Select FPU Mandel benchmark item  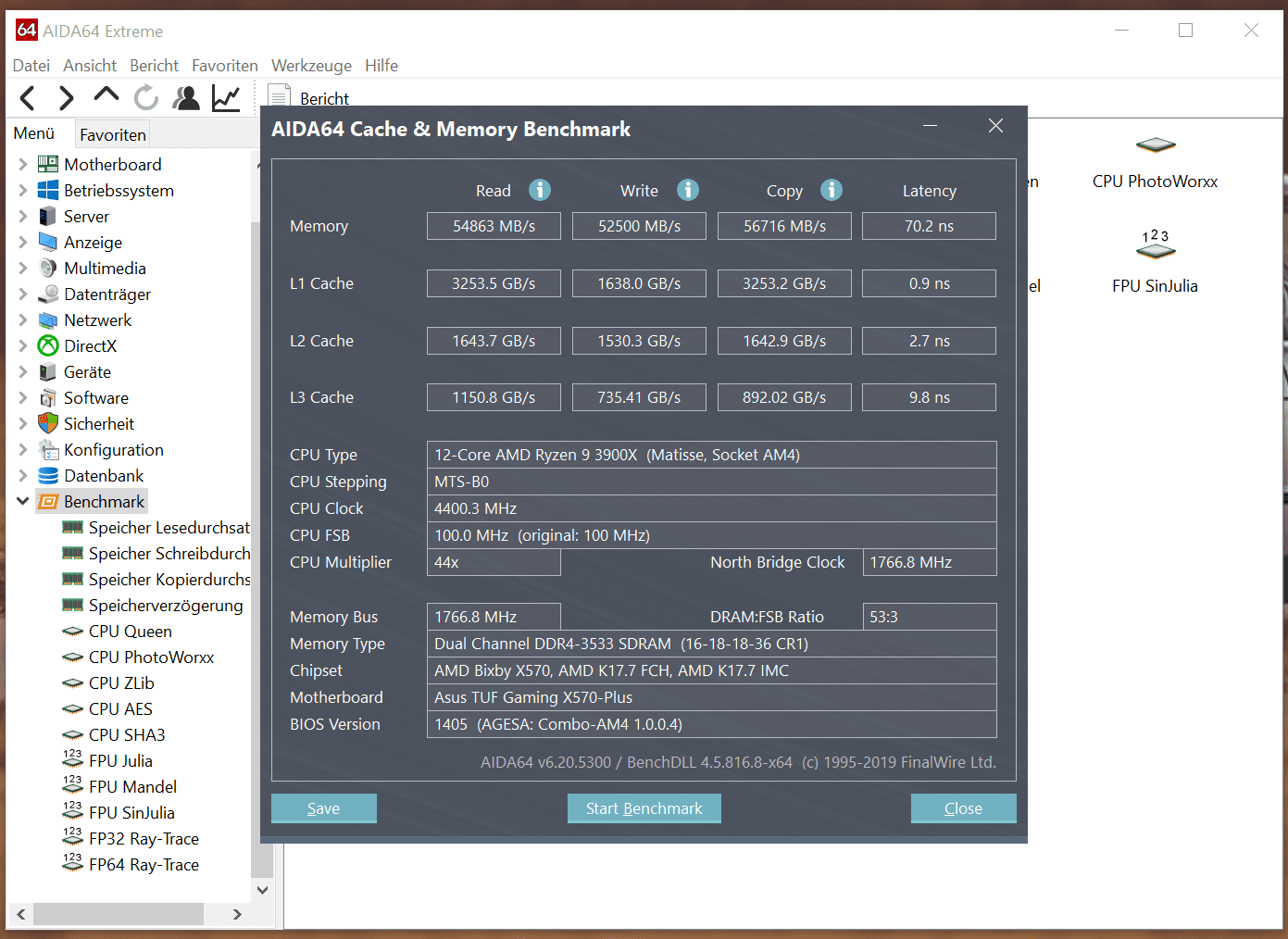click(119, 786)
